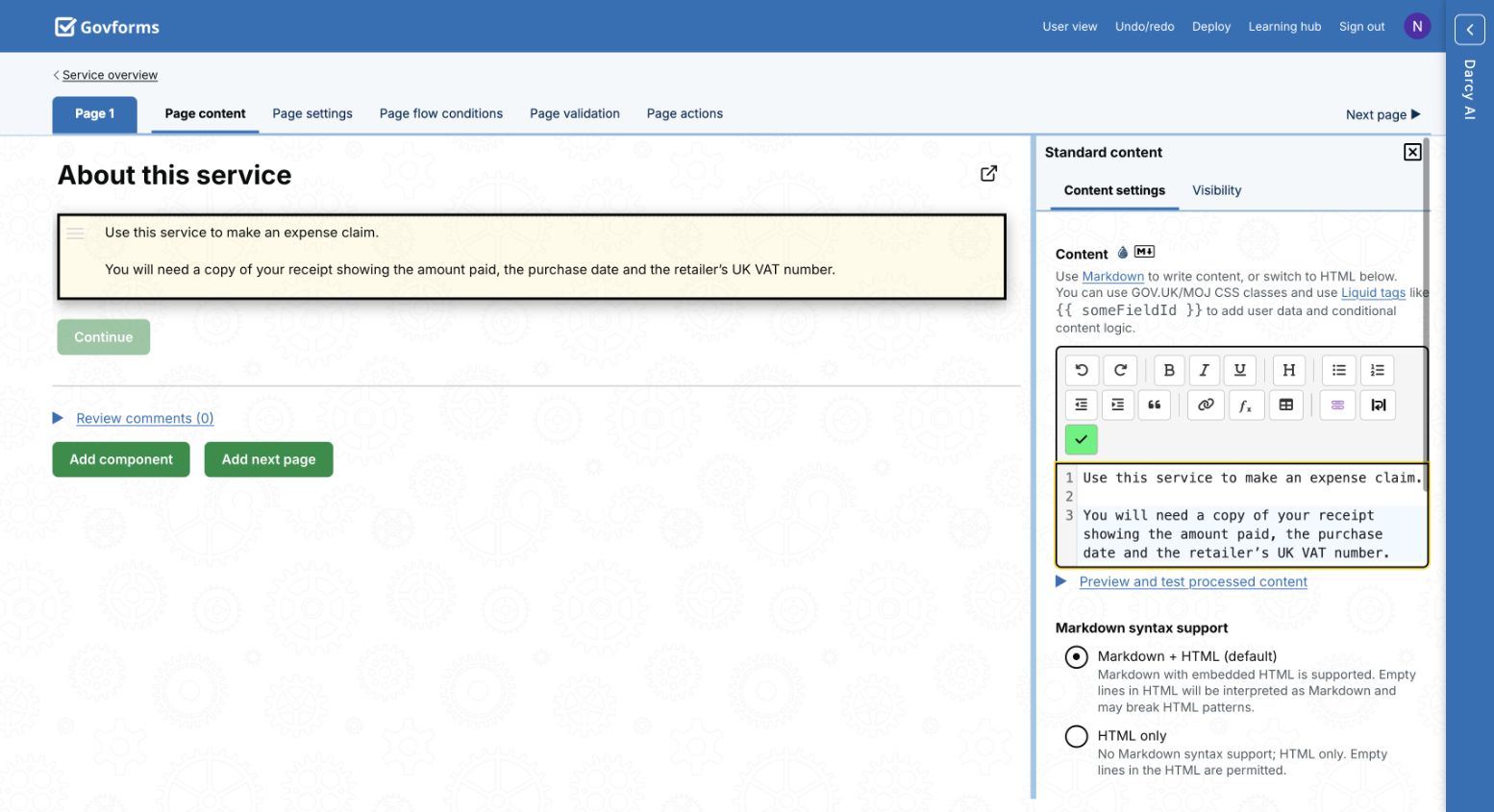Insert a table in the editor

[1286, 405]
